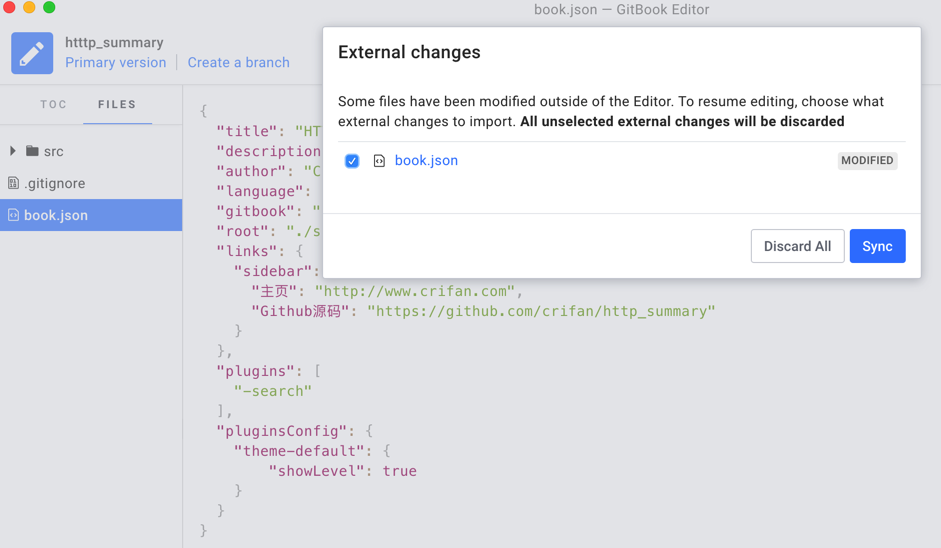Image resolution: width=941 pixels, height=548 pixels.
Task: Uncheck the book.json checkbox
Action: (352, 161)
